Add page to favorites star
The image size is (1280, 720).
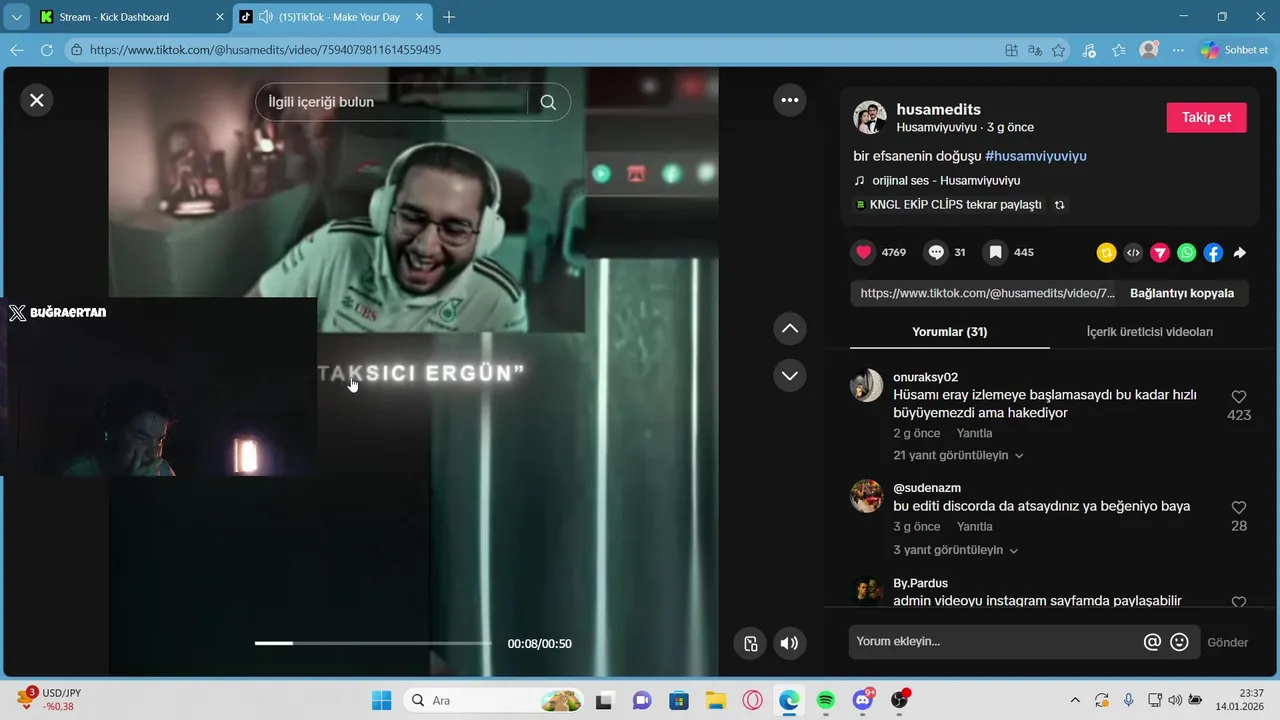(1058, 50)
